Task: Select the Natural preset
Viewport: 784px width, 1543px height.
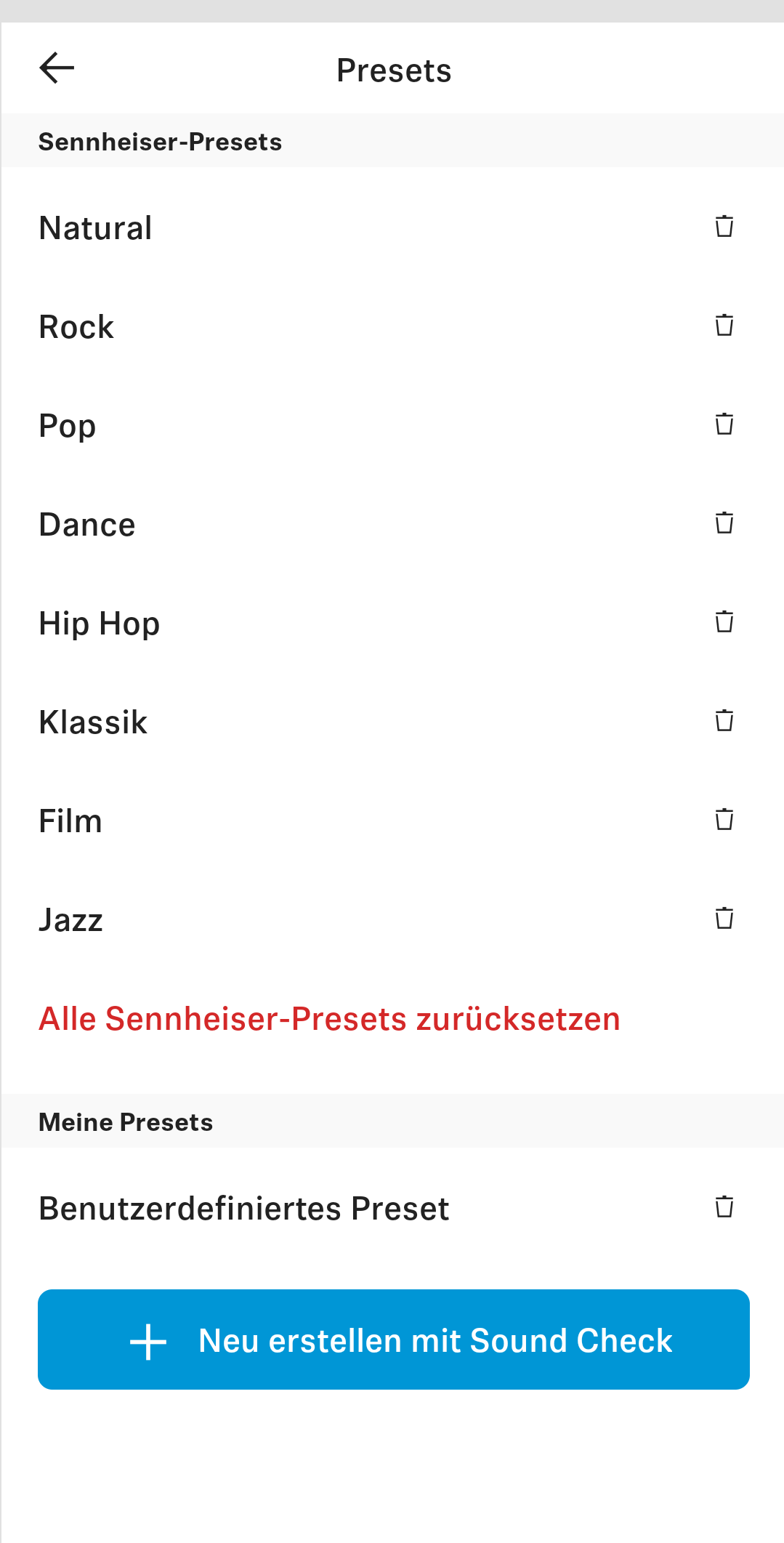Action: (x=96, y=228)
